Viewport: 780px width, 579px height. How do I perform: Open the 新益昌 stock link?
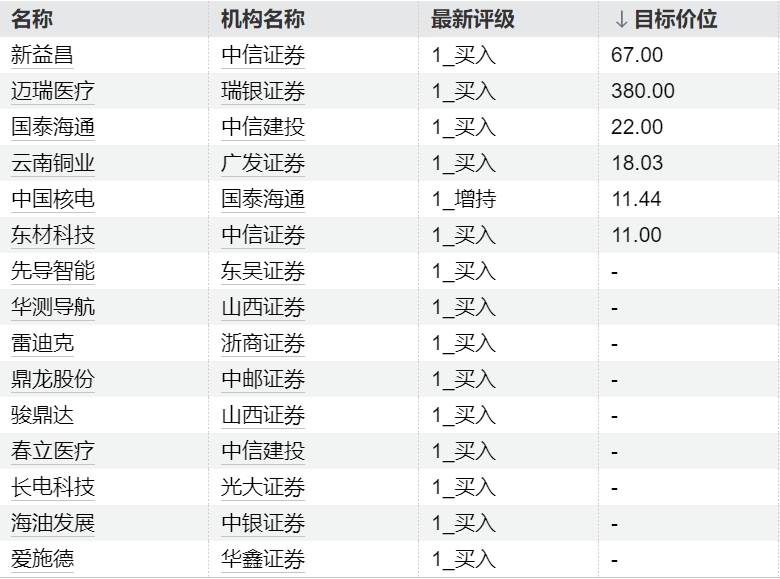[42, 55]
